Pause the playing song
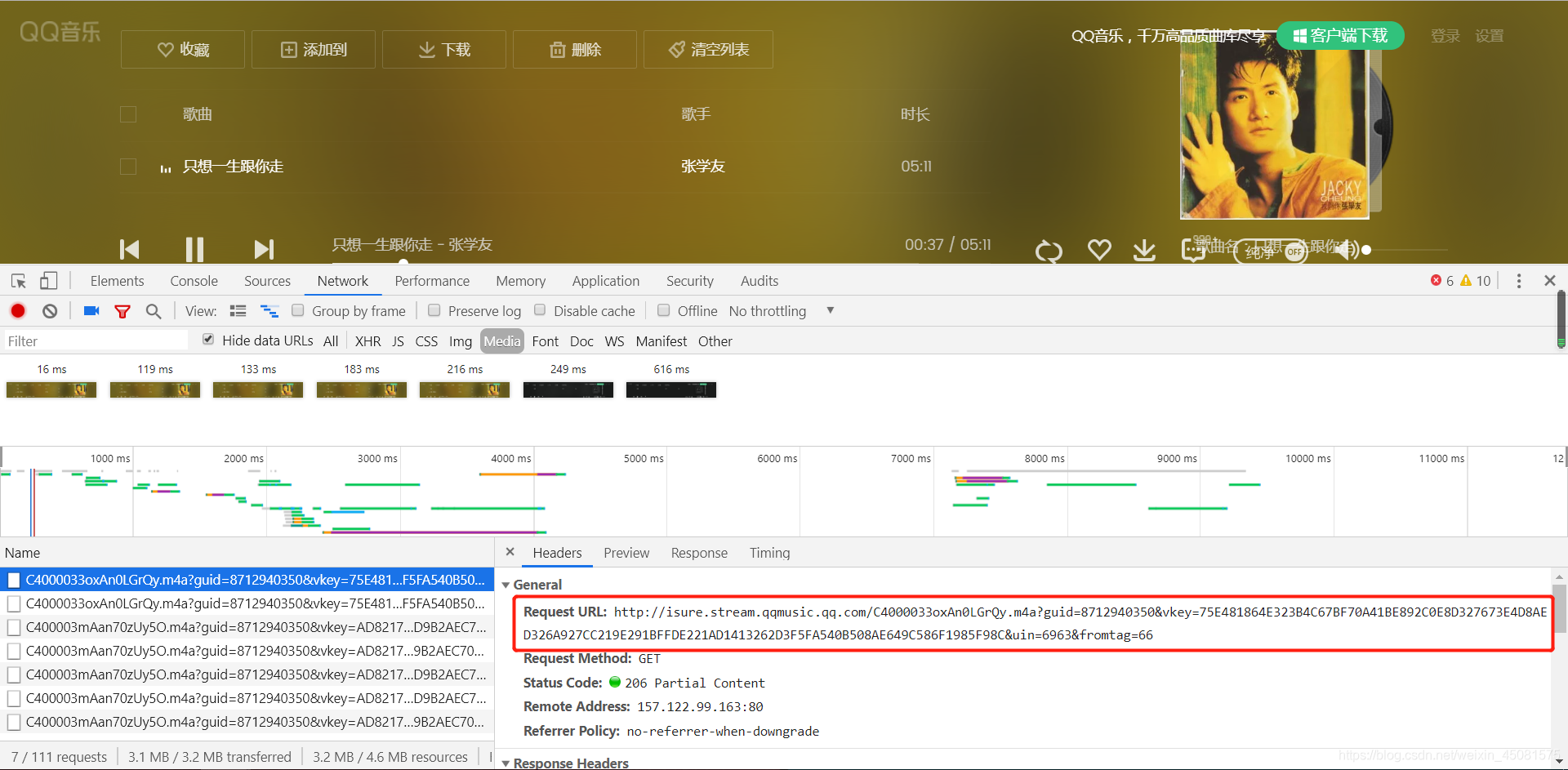This screenshot has height=770, width=1568. point(194,249)
